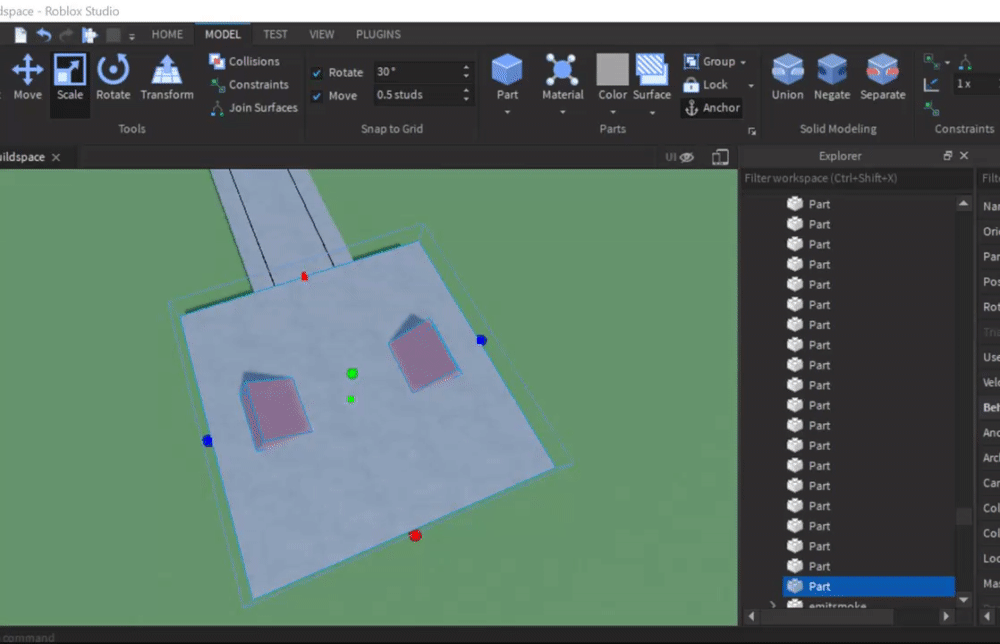
Task: Choose the Rotate tool
Action: tap(113, 78)
